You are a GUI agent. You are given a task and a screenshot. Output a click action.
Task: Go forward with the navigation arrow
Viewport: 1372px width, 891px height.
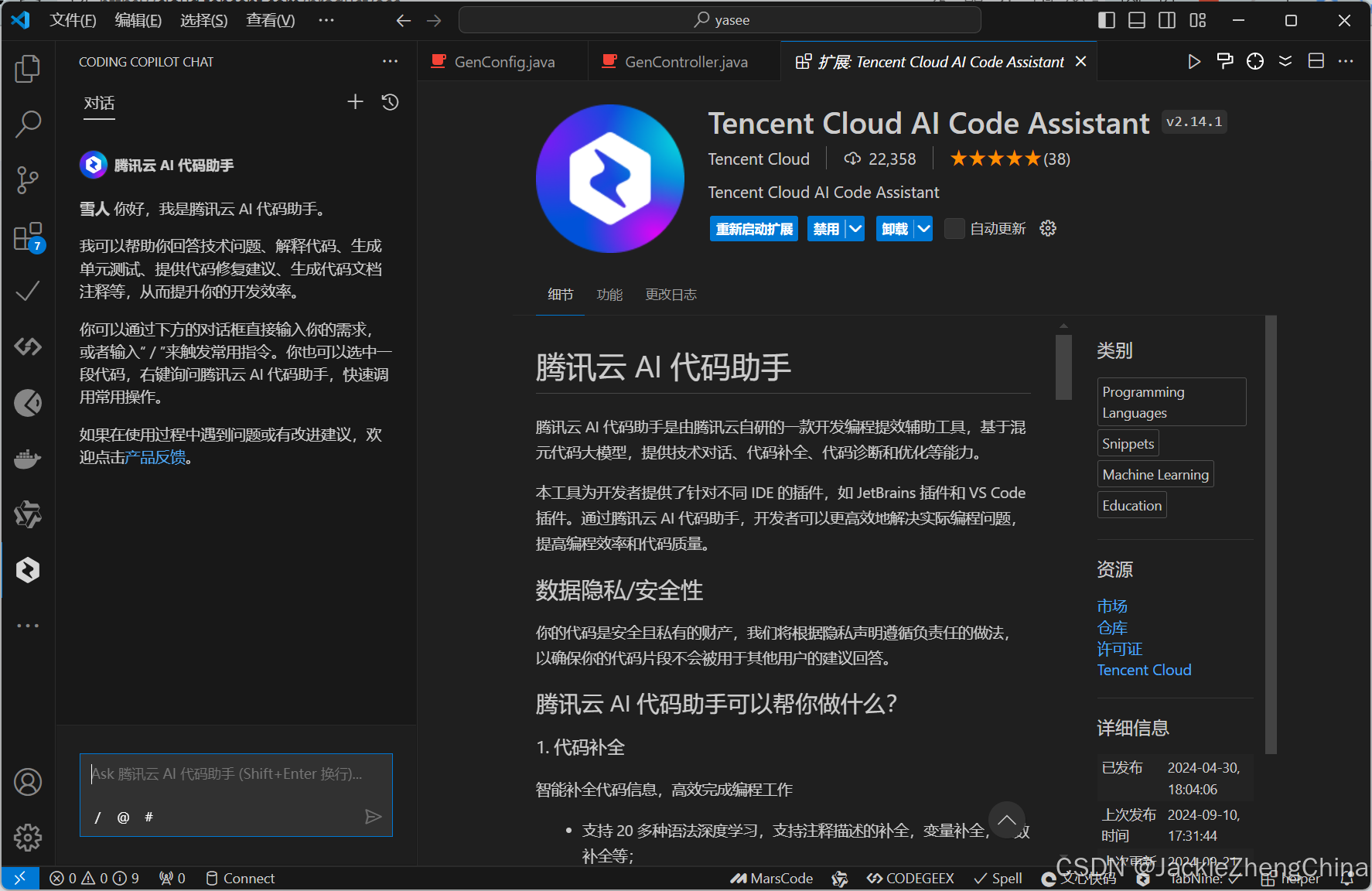tap(434, 21)
